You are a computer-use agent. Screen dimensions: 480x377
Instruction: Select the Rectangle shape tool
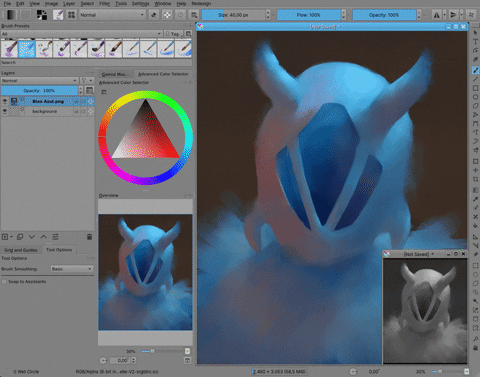pyautogui.click(x=475, y=88)
